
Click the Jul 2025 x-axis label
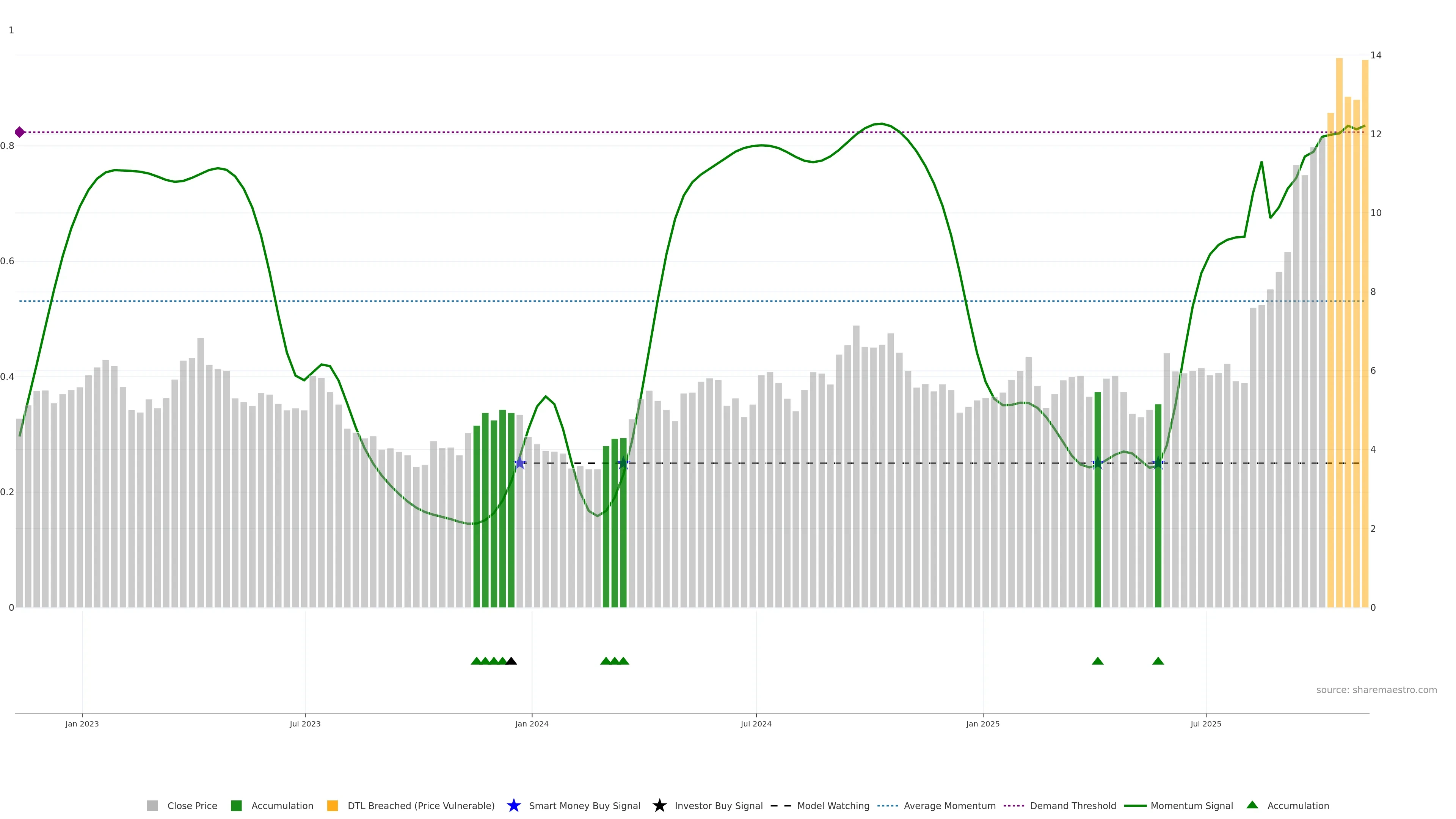(1206, 724)
